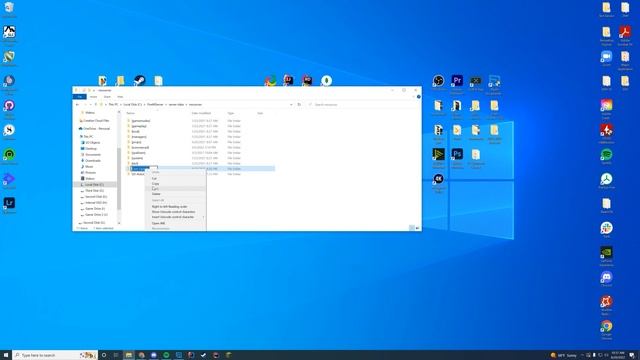Viewport: 640px width, 360px height.
Task: Switch to the View ribbon tab
Action: click(120, 97)
